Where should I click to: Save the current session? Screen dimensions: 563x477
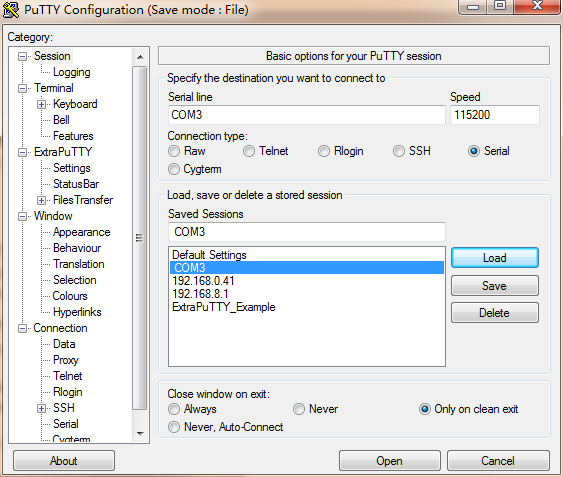click(495, 286)
